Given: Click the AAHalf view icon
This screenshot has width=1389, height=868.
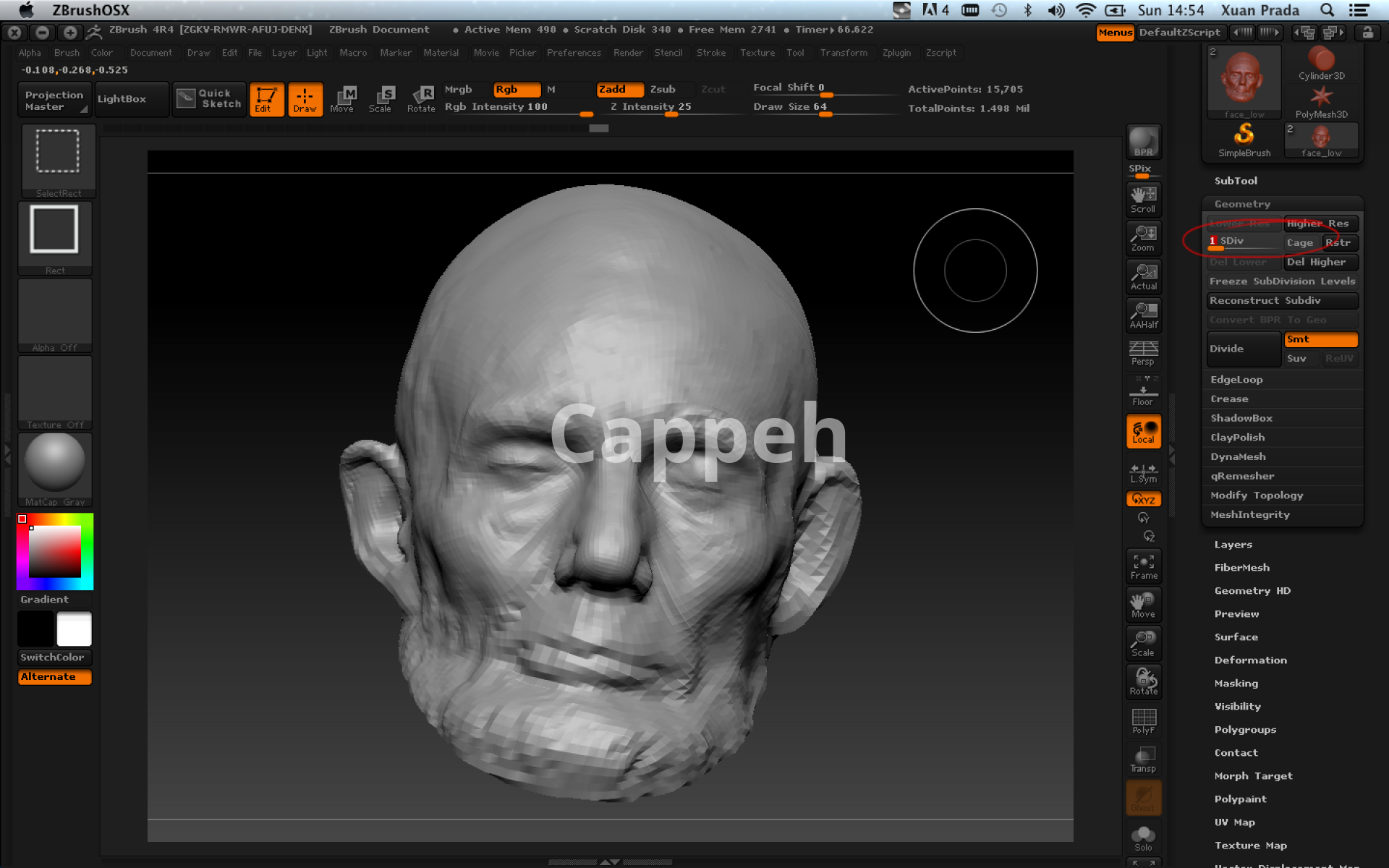Looking at the screenshot, I should click(1143, 315).
